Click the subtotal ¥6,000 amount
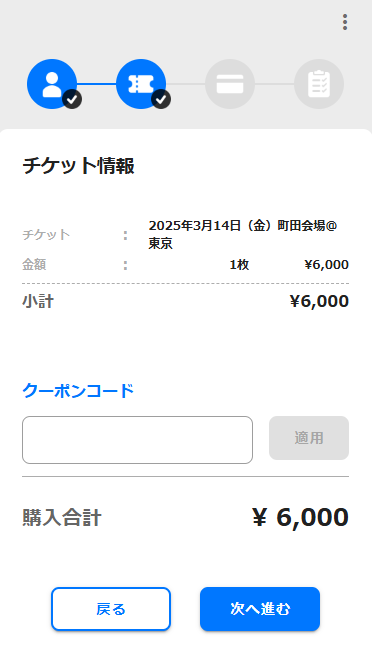The height and width of the screenshot is (665, 372). (319, 302)
